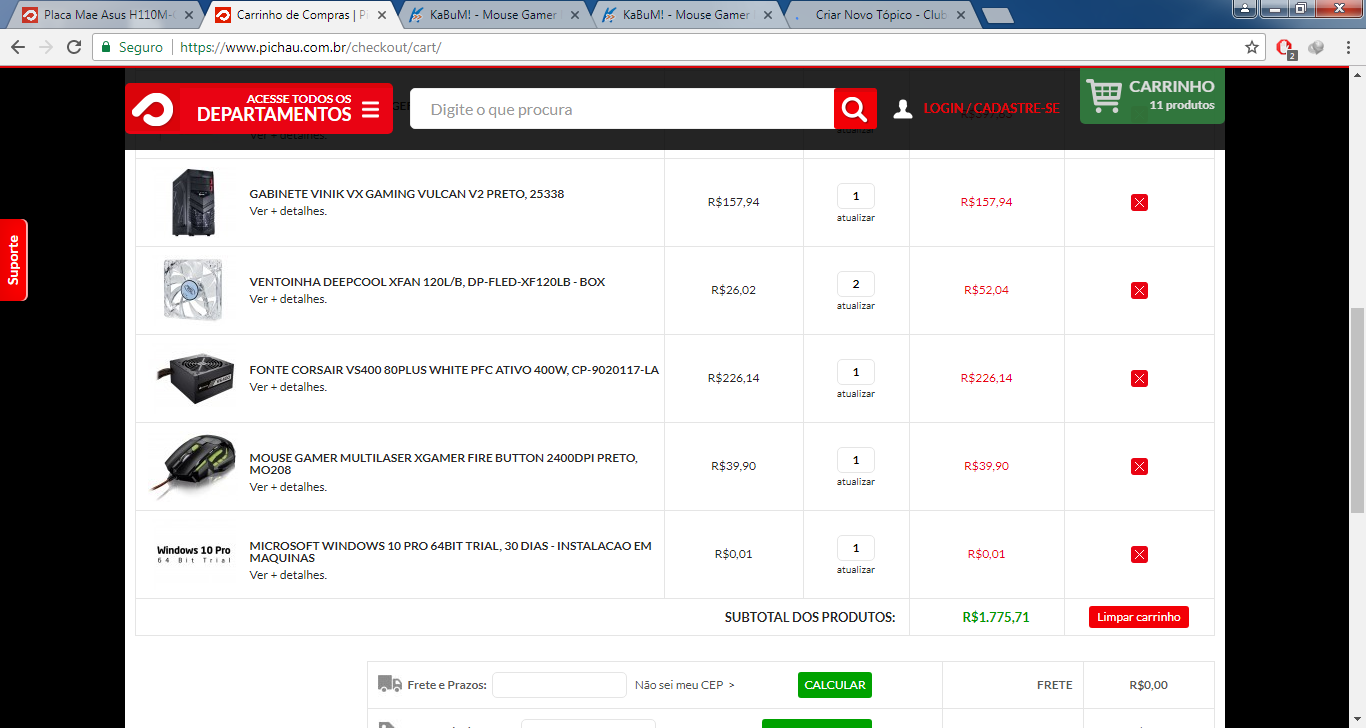
Task: Click atualizar under Ventoinha Deepcool quantity
Action: click(856, 305)
